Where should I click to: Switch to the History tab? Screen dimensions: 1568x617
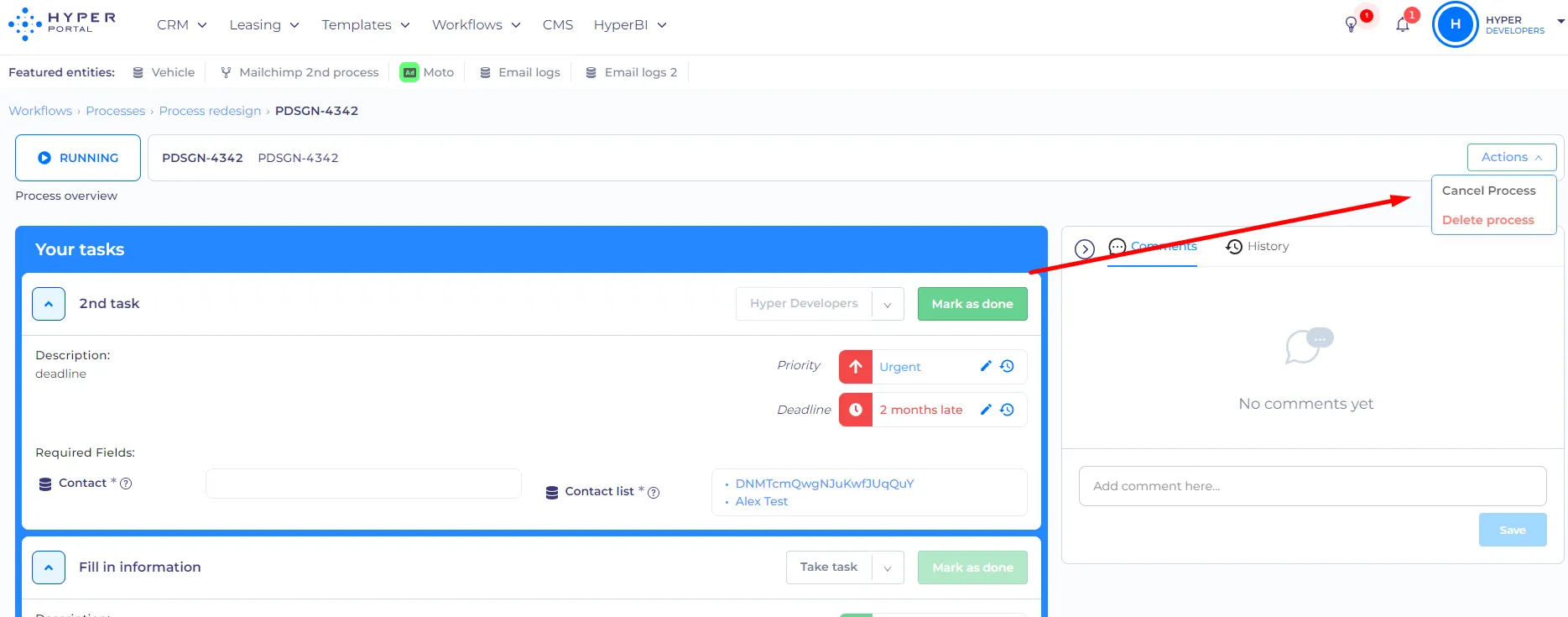(1258, 247)
